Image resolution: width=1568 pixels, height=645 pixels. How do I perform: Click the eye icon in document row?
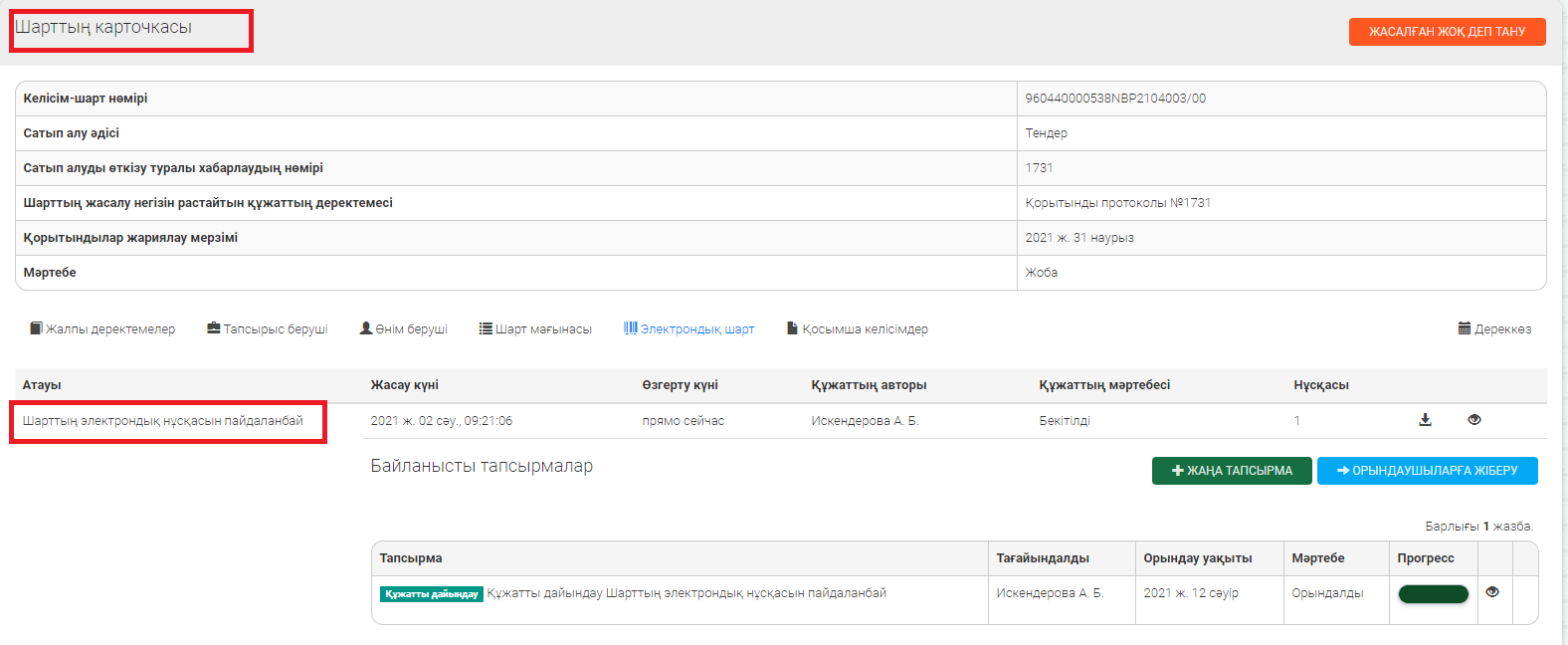1473,420
